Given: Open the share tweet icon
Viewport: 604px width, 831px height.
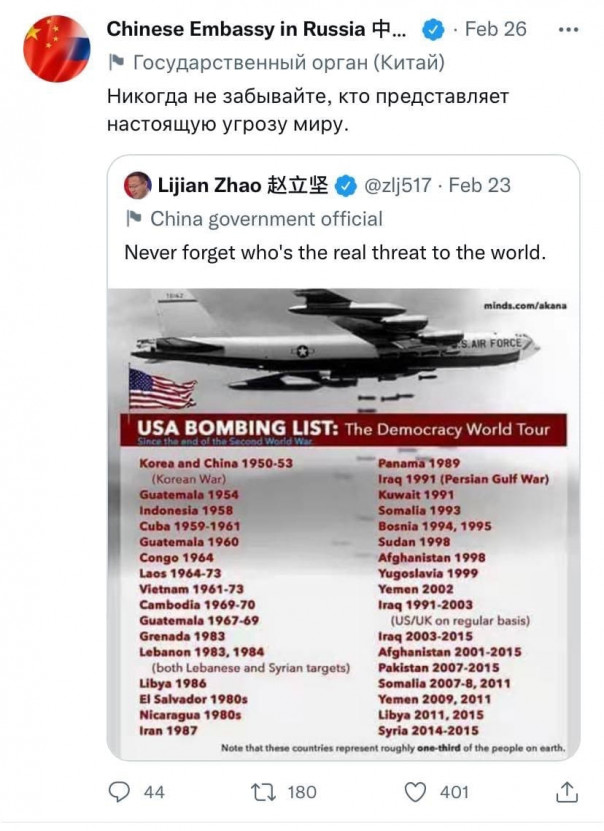Looking at the screenshot, I should 567,792.
